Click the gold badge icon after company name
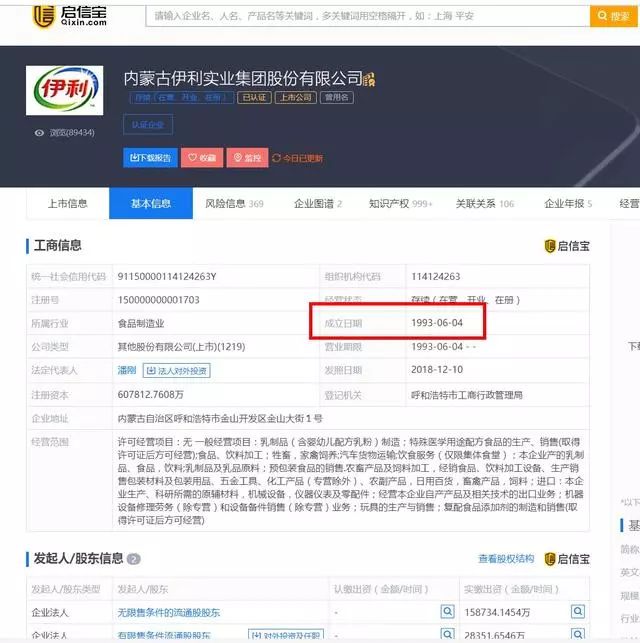 point(369,79)
